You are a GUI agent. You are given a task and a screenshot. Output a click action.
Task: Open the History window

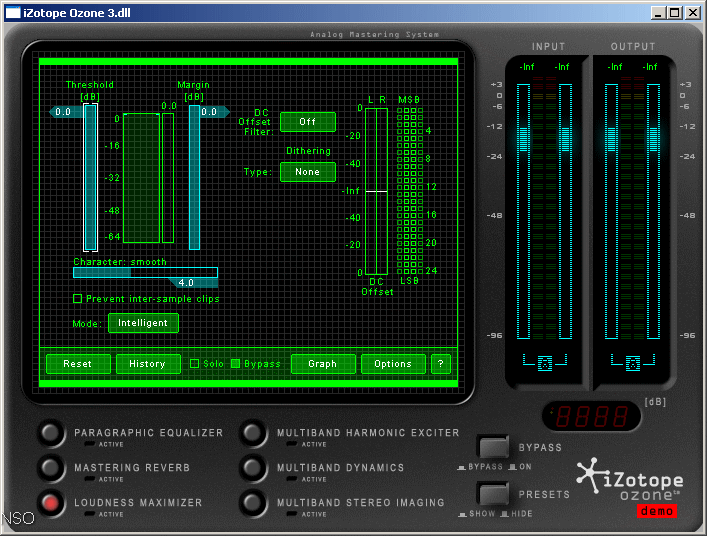[x=148, y=364]
